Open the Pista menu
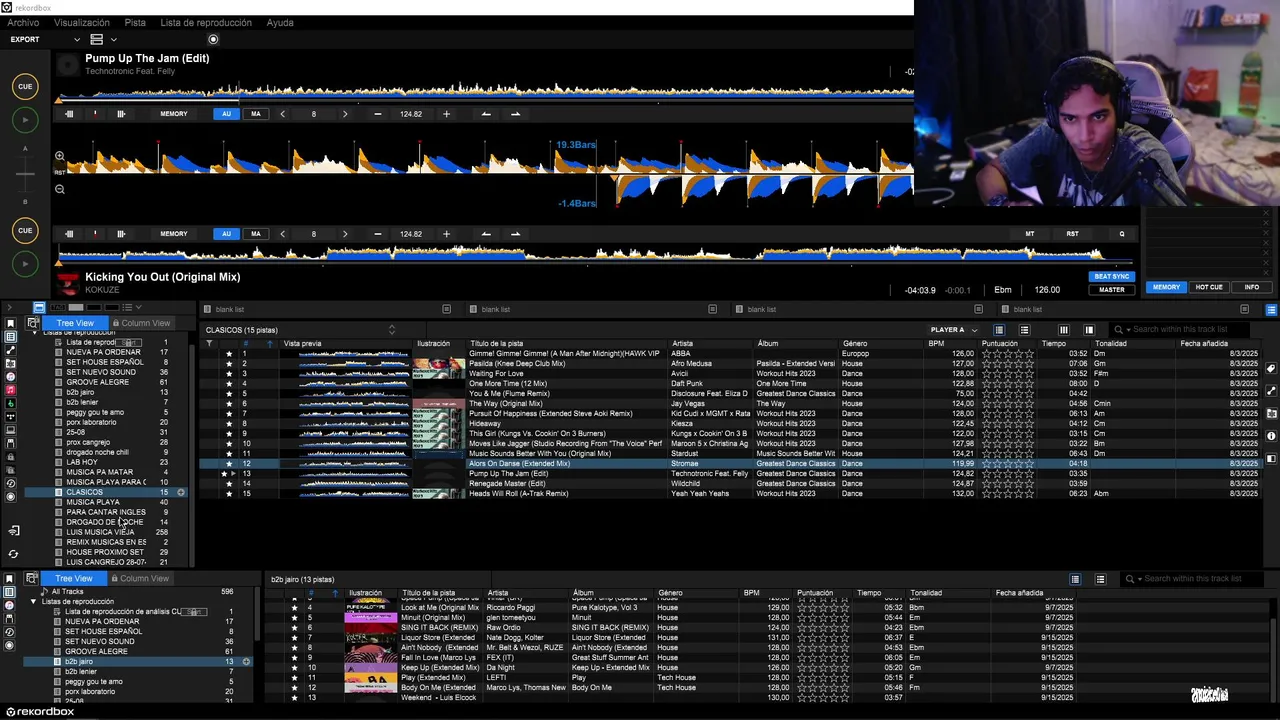The image size is (1280, 720). pyautogui.click(x=135, y=22)
